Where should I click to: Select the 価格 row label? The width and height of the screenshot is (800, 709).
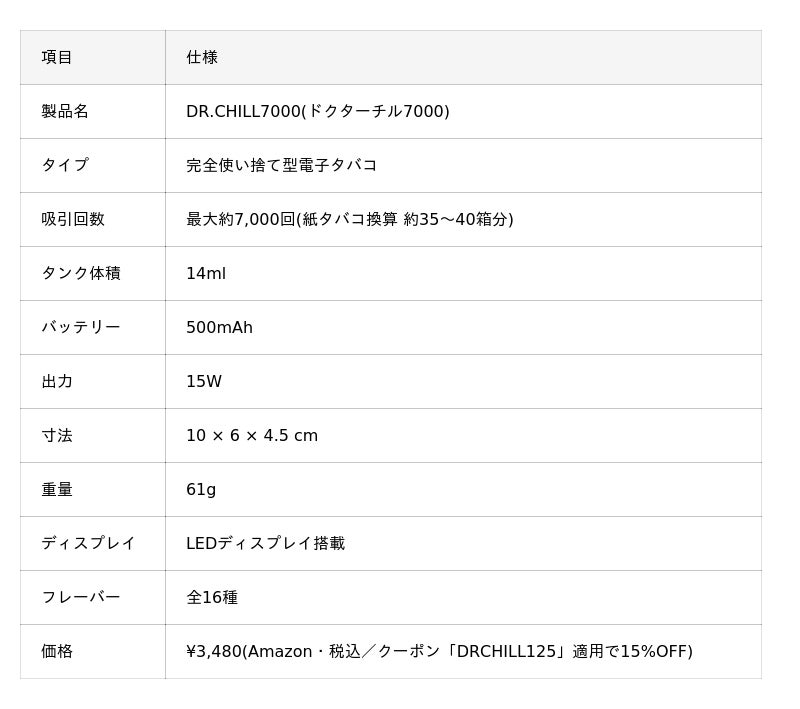57,651
